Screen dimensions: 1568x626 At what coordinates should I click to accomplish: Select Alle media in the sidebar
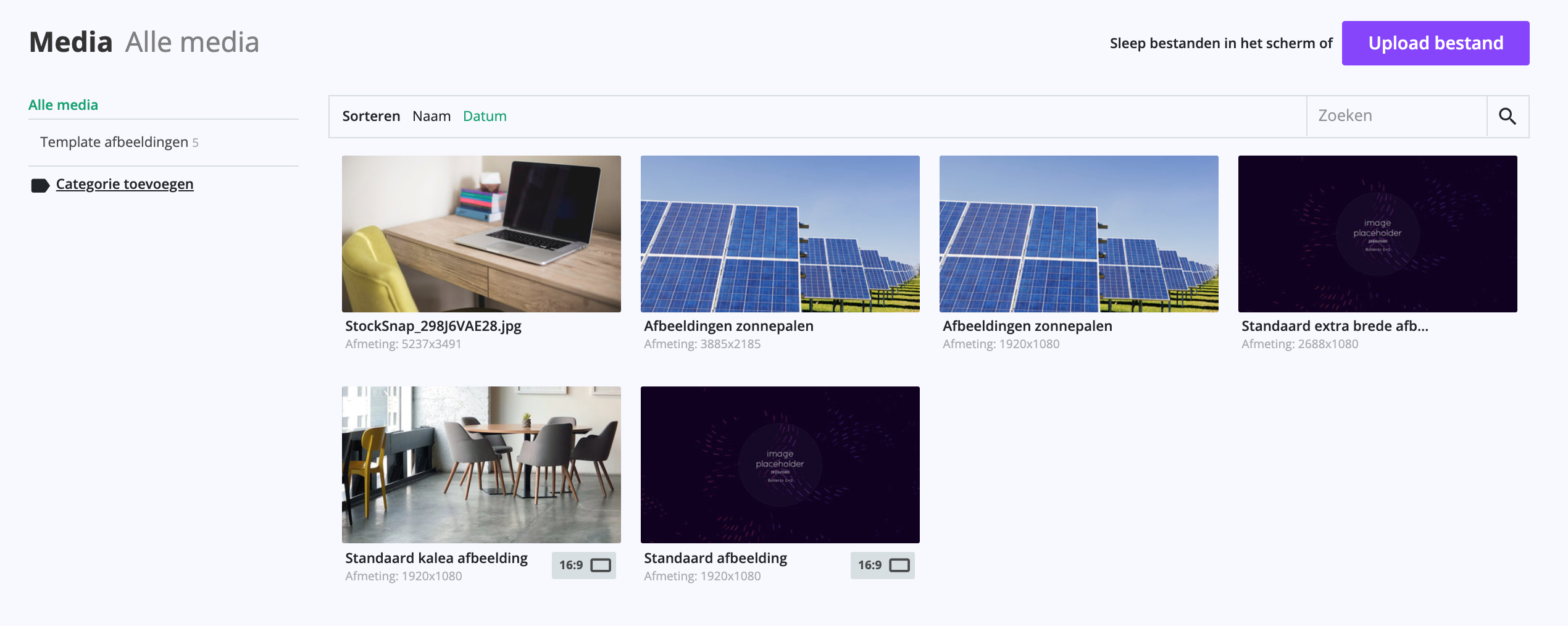pos(63,105)
